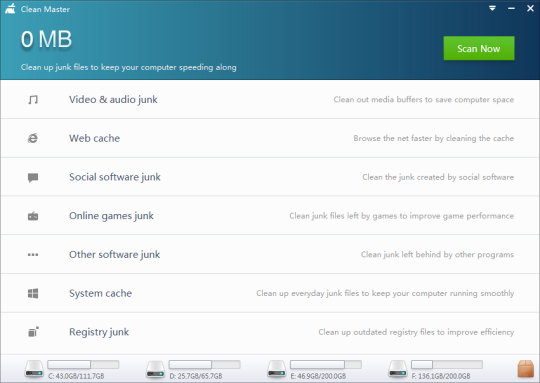This screenshot has height=383, width=540.
Task: Click the D: drive icon
Action: coord(155,369)
